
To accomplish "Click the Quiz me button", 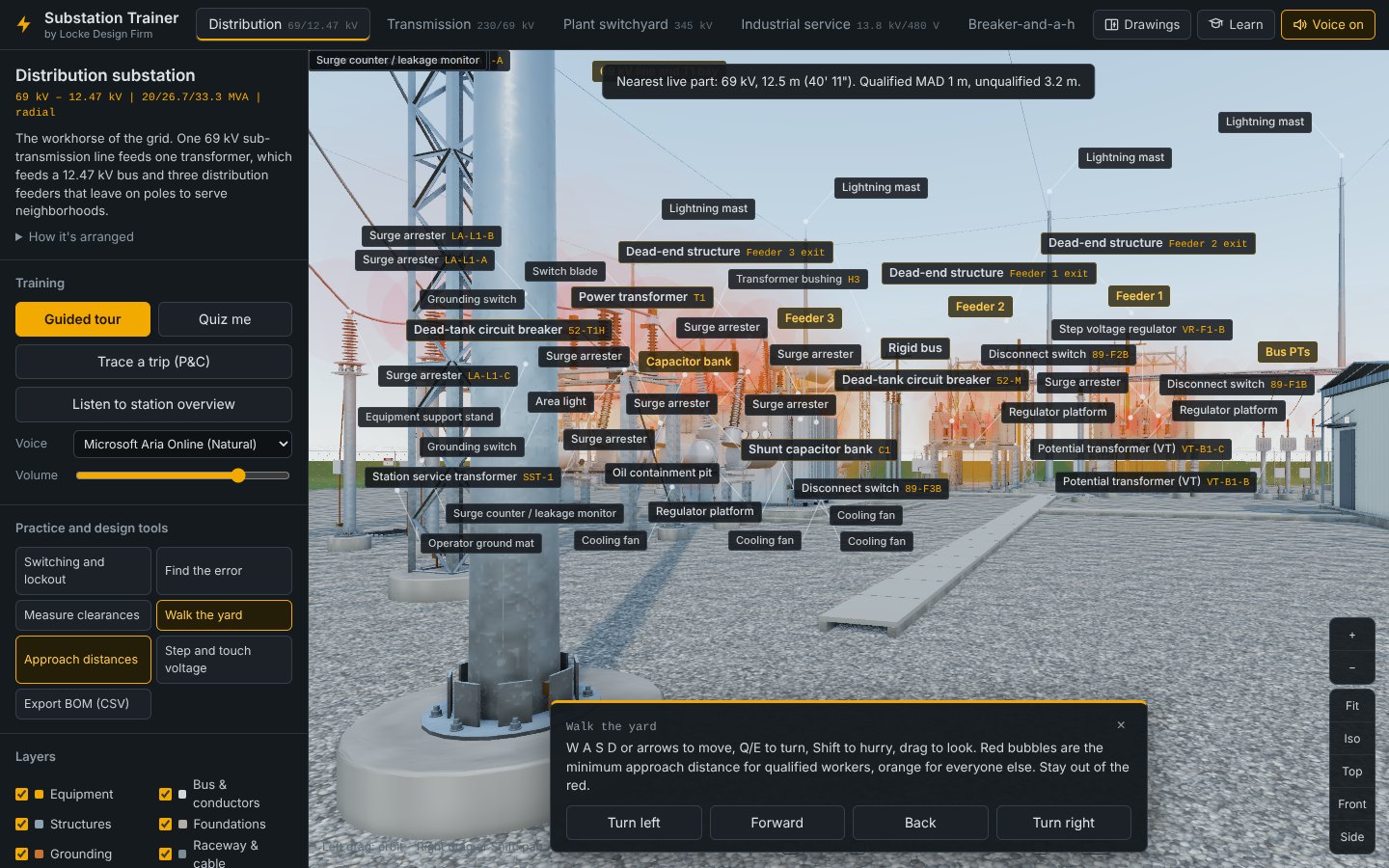I will click(x=225, y=319).
